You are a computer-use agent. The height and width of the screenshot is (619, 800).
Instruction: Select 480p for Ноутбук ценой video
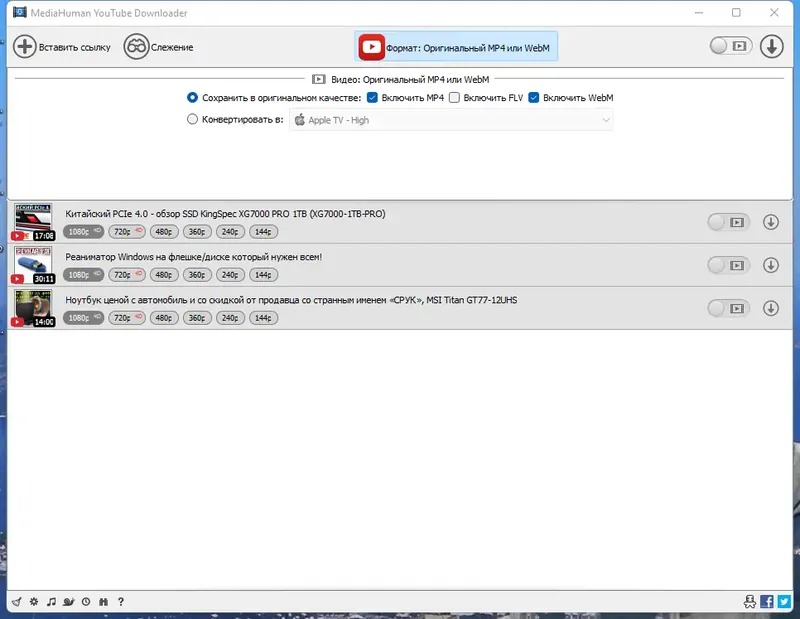point(164,318)
